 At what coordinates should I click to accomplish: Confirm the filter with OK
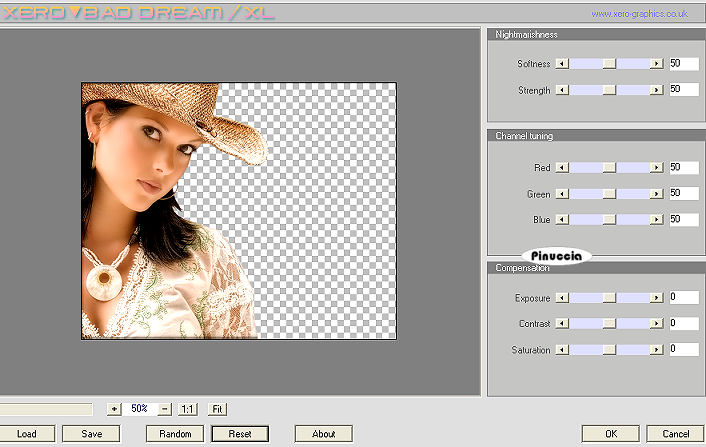[x=610, y=434]
